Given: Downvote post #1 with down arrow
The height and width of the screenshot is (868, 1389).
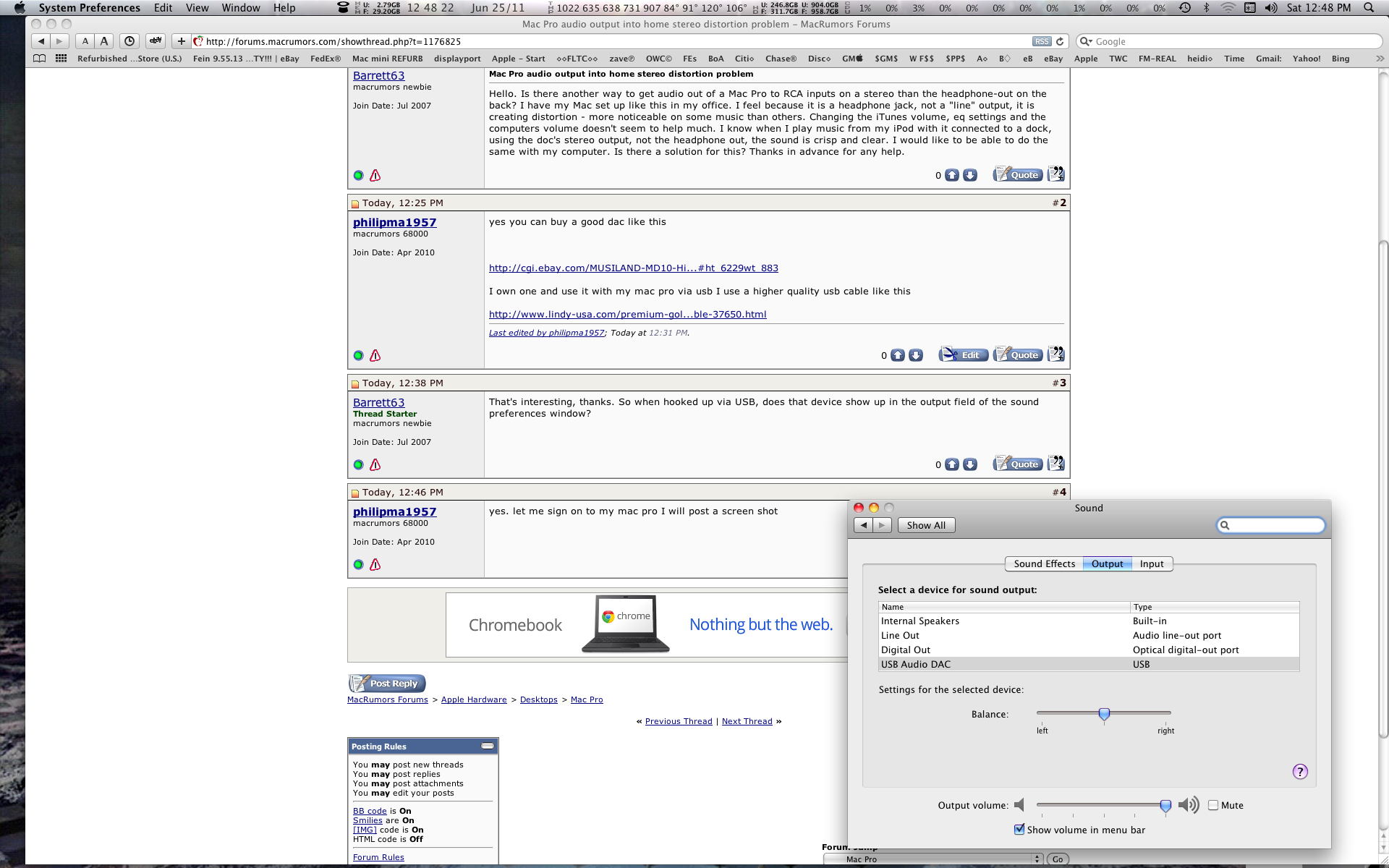Looking at the screenshot, I should 970,175.
